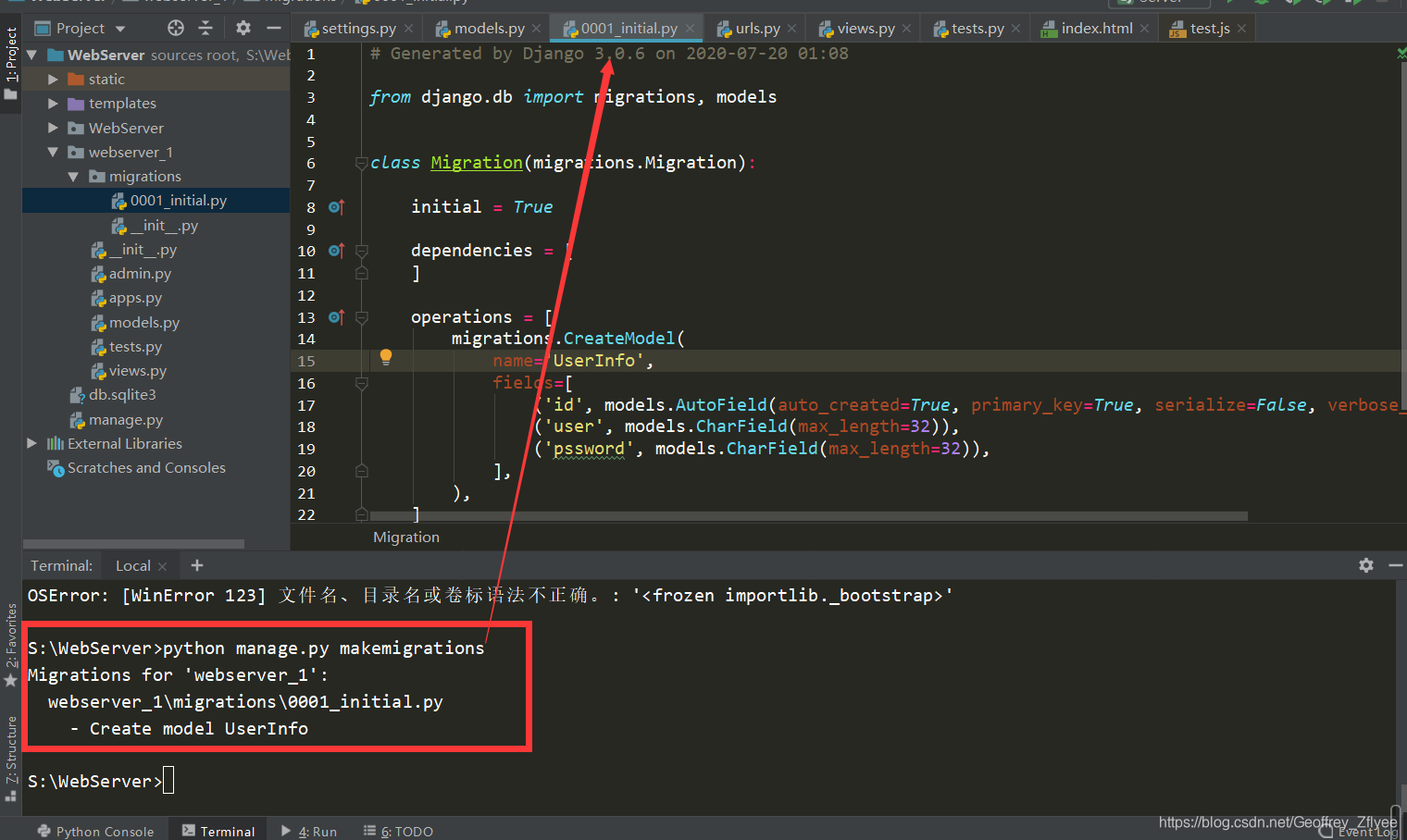Open the 4: Run tool window
The height and width of the screenshot is (840, 1407).
(x=309, y=831)
